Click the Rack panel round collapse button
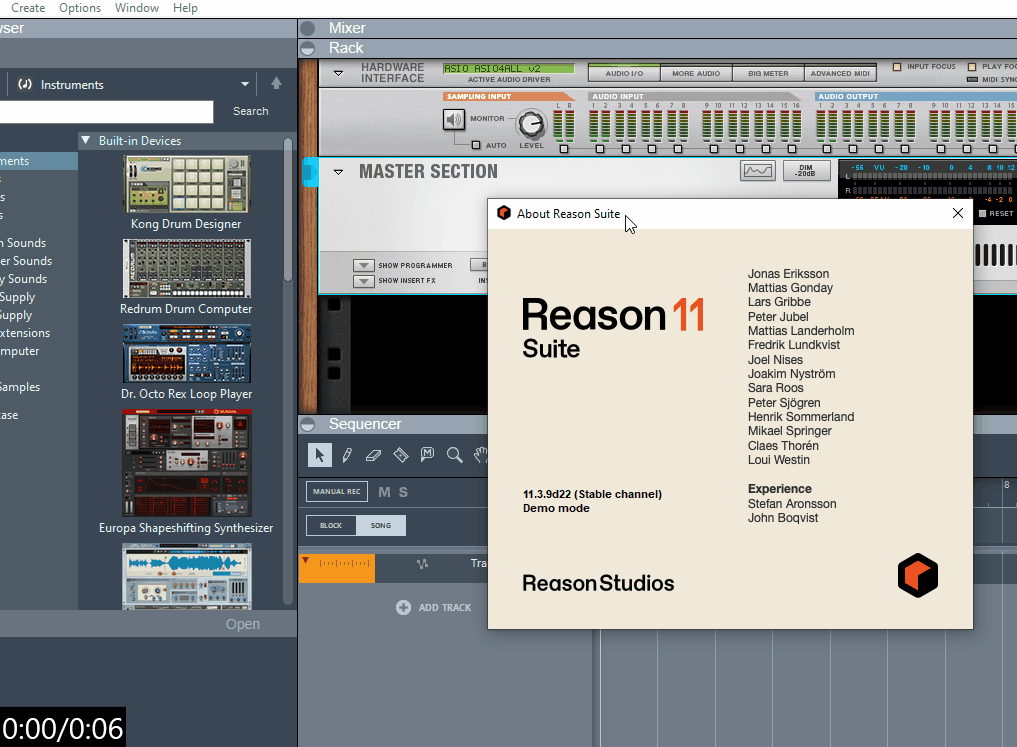1017x747 pixels. pos(308,48)
